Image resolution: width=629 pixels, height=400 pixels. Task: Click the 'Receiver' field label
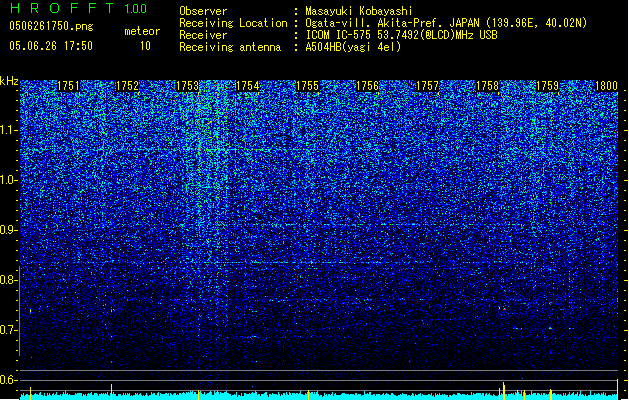(x=203, y=35)
